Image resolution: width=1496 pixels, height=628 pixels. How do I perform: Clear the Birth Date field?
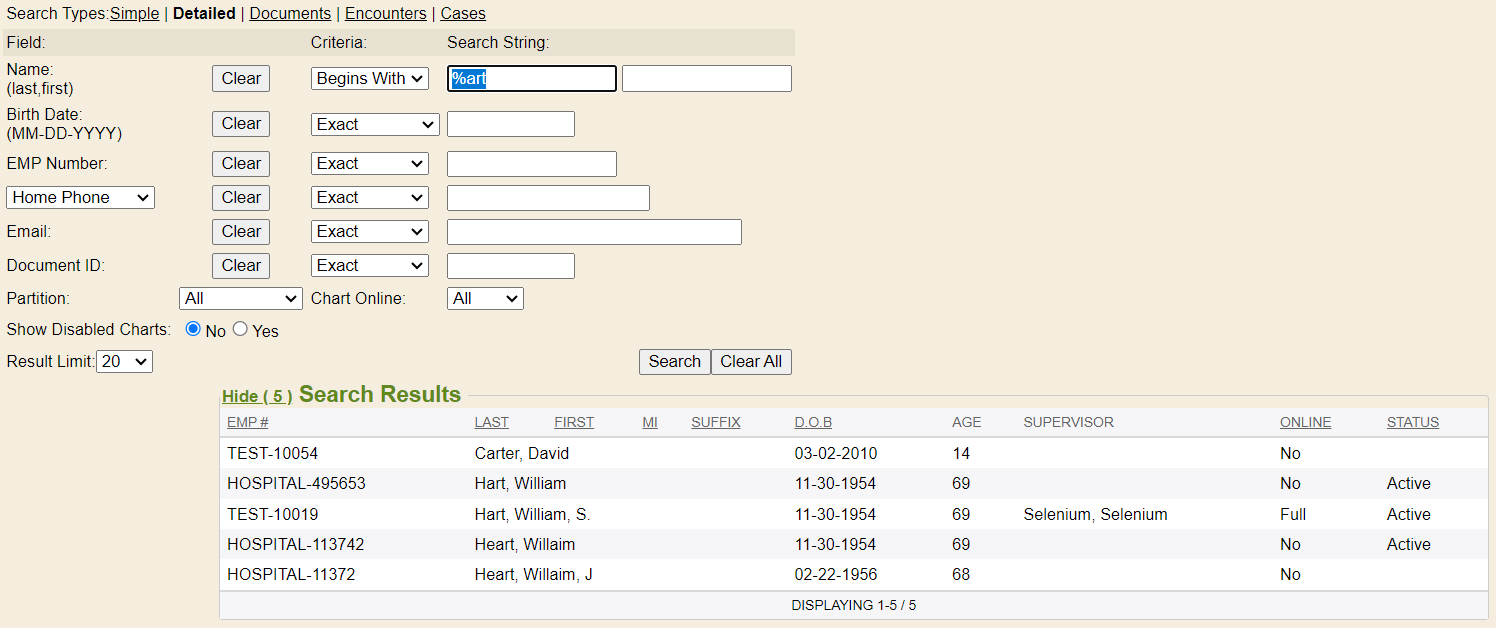click(x=241, y=124)
